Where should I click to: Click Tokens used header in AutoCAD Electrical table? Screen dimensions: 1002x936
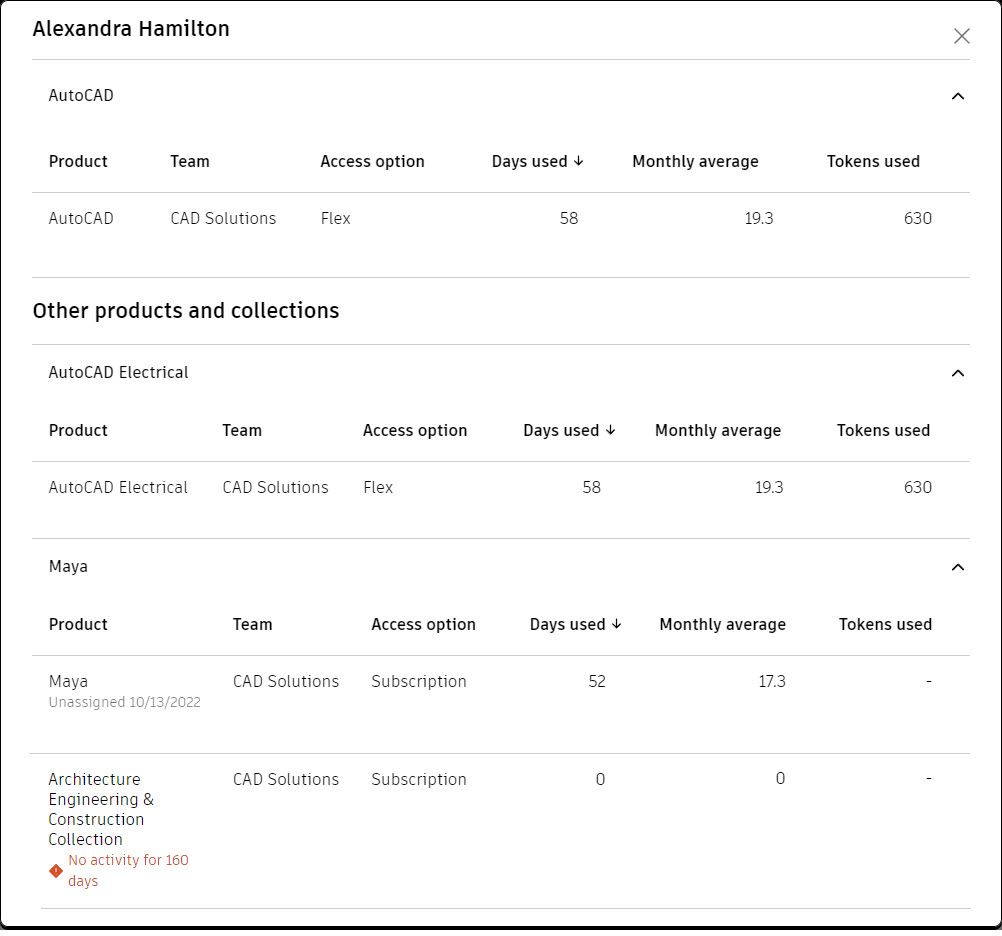pos(883,431)
